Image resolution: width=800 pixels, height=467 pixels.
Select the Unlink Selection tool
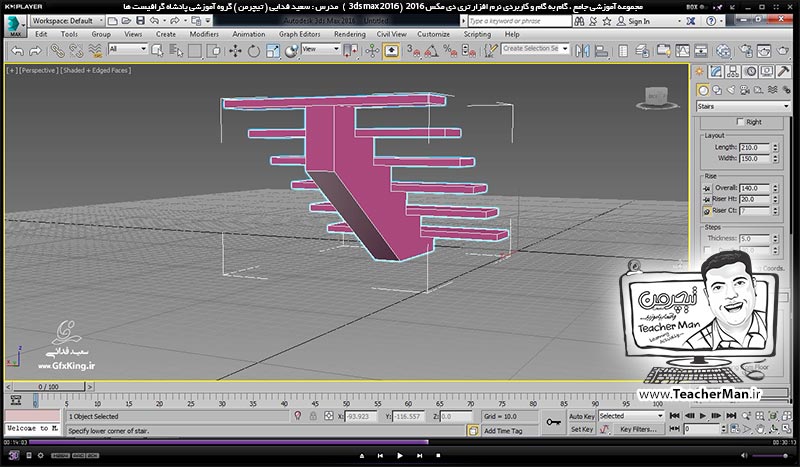point(76,51)
